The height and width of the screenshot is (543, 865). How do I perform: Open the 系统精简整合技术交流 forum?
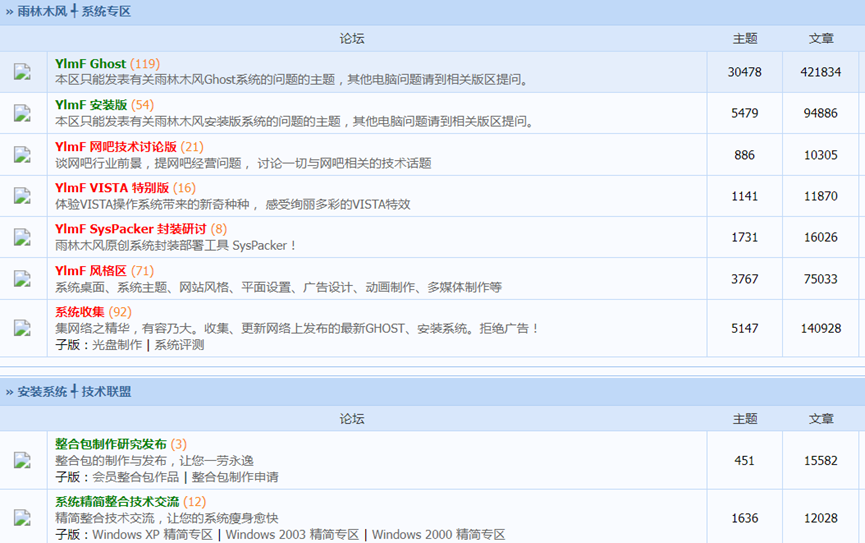[117, 502]
